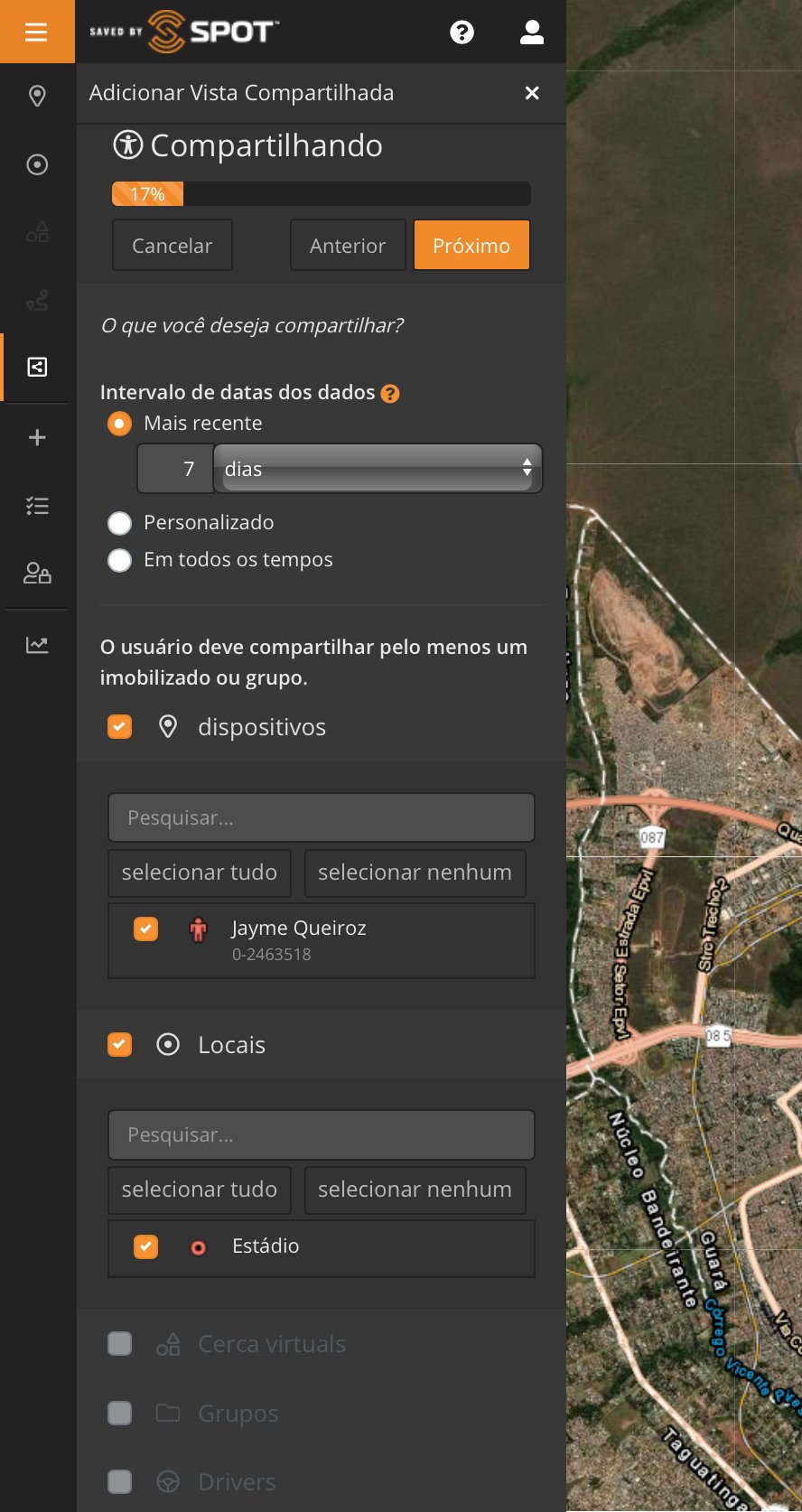
Task: Click the plus icon in sidebar
Action: pyautogui.click(x=37, y=438)
